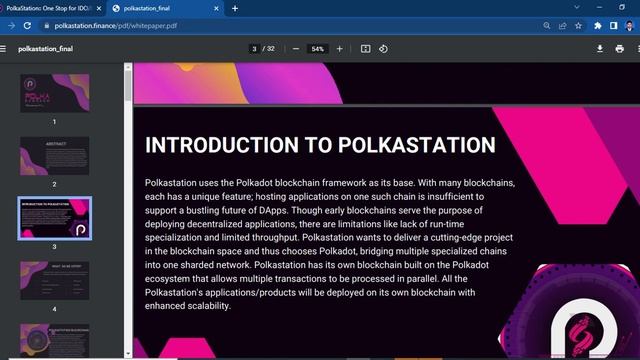Click the zoom out minus button

pos(296,49)
